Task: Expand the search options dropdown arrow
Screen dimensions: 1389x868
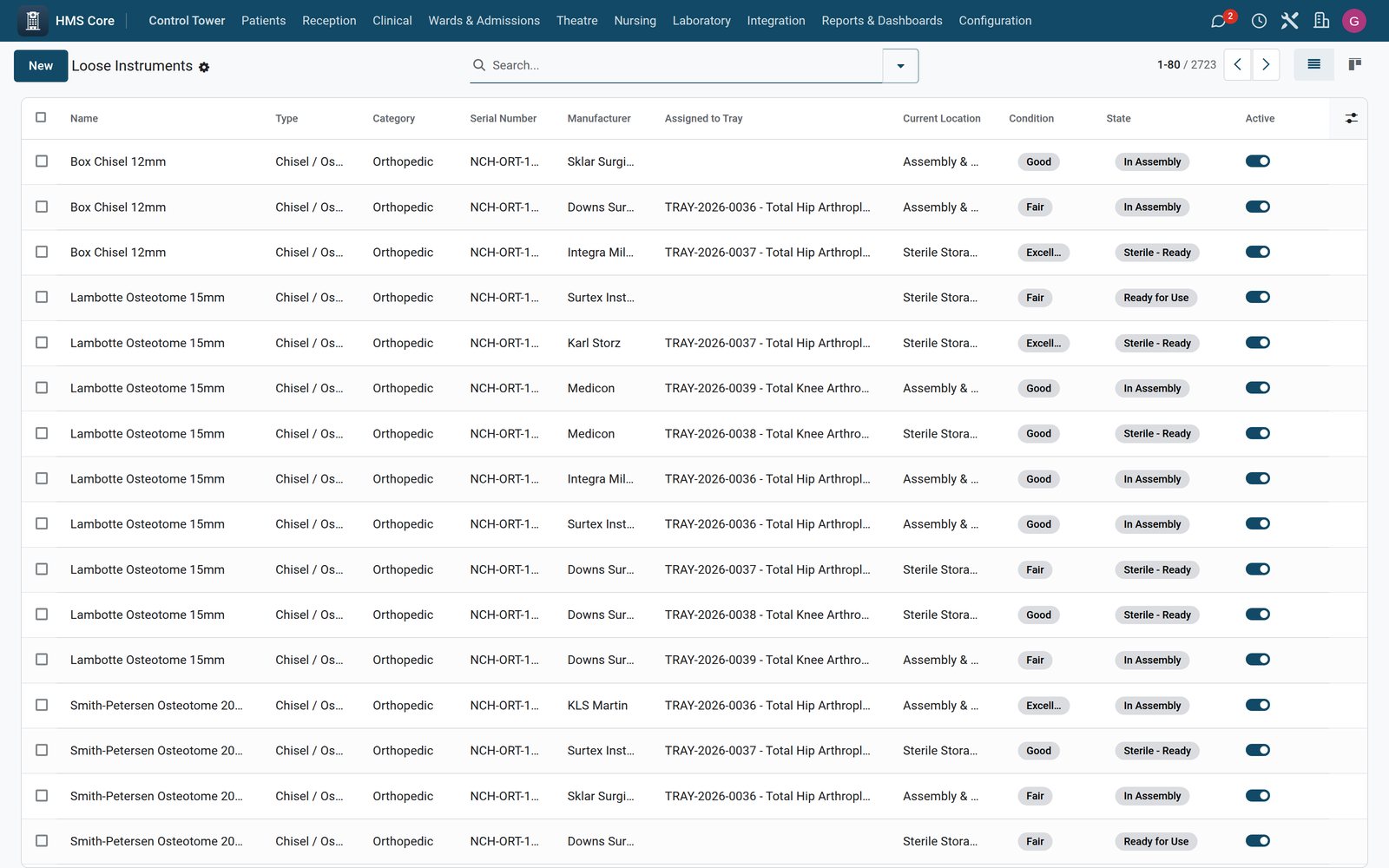Action: point(900,66)
